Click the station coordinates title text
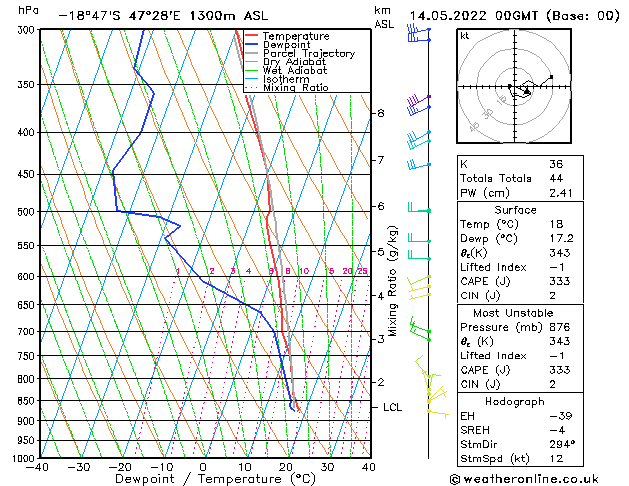Viewport: 629px width, 486px height. [x=163, y=16]
